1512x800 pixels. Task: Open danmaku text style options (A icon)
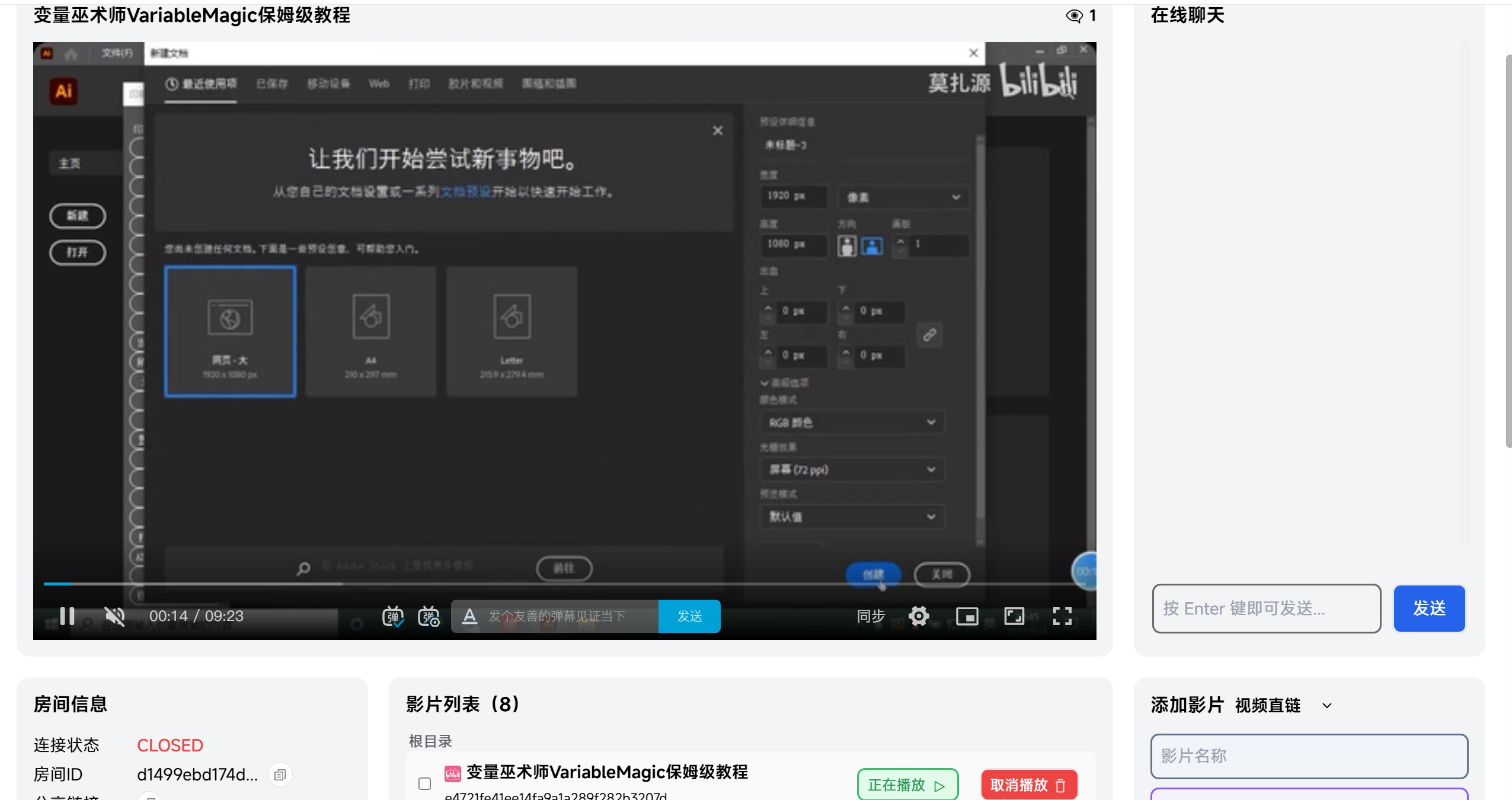click(x=468, y=616)
